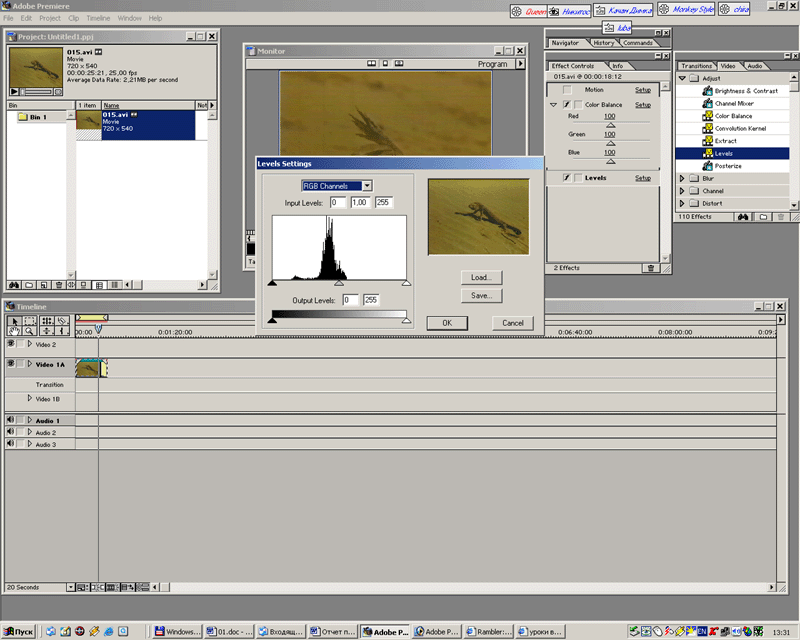Select the arrow Selection tool in Timeline
Viewport: 800px width, 640px height.
(x=14, y=320)
